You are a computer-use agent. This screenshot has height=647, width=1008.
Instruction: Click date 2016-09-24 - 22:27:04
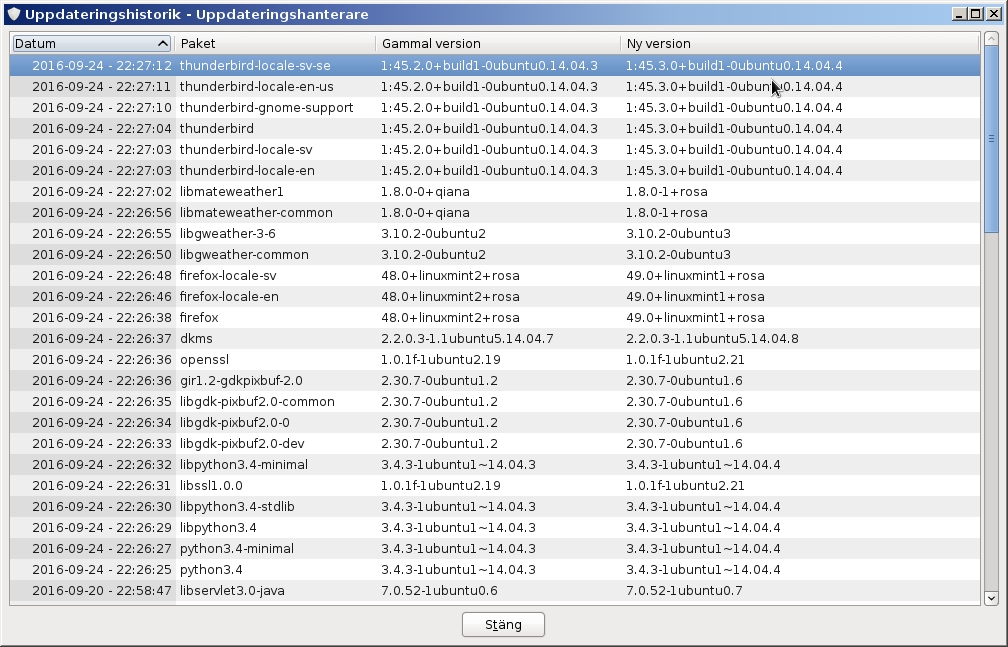pos(102,129)
